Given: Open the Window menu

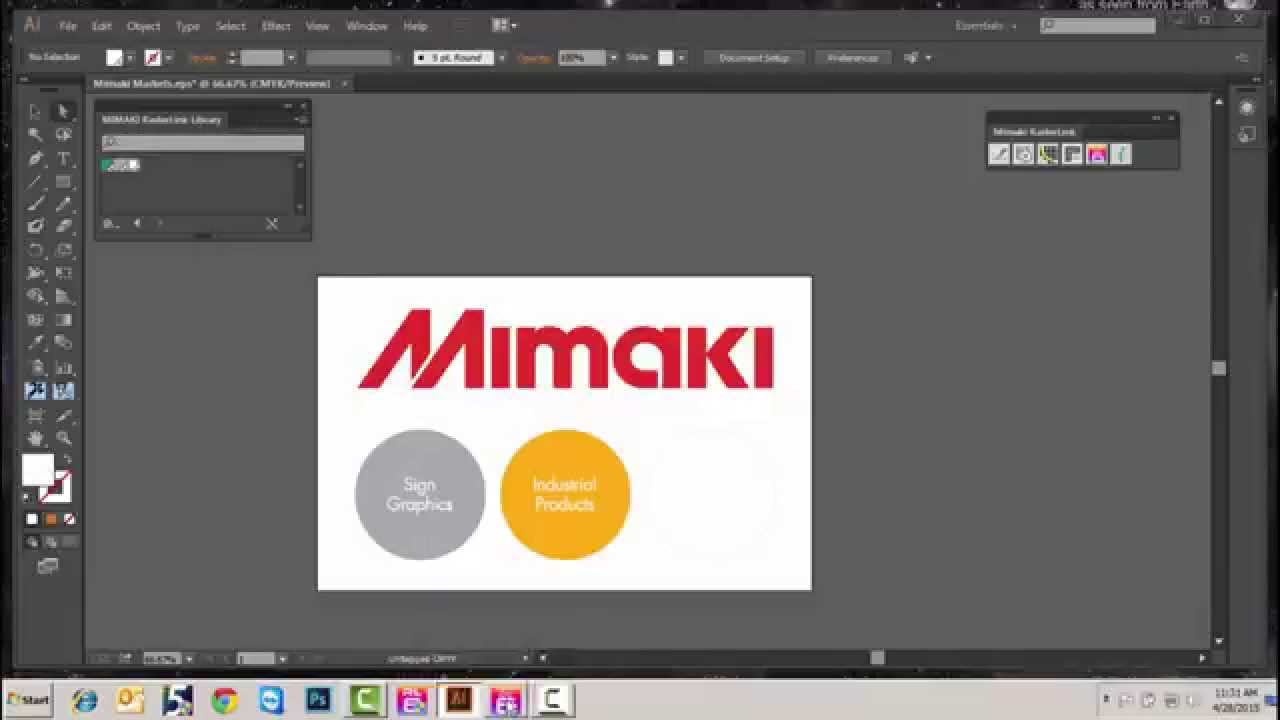Looking at the screenshot, I should coord(366,26).
